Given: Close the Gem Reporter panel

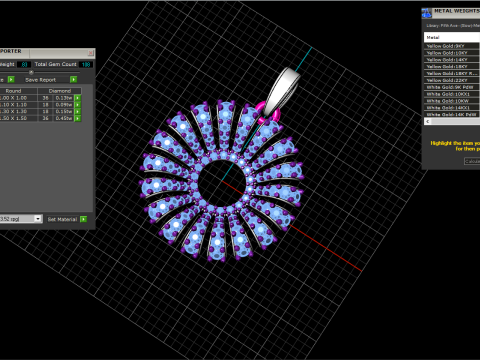Looking at the screenshot, I should [x=91, y=53].
